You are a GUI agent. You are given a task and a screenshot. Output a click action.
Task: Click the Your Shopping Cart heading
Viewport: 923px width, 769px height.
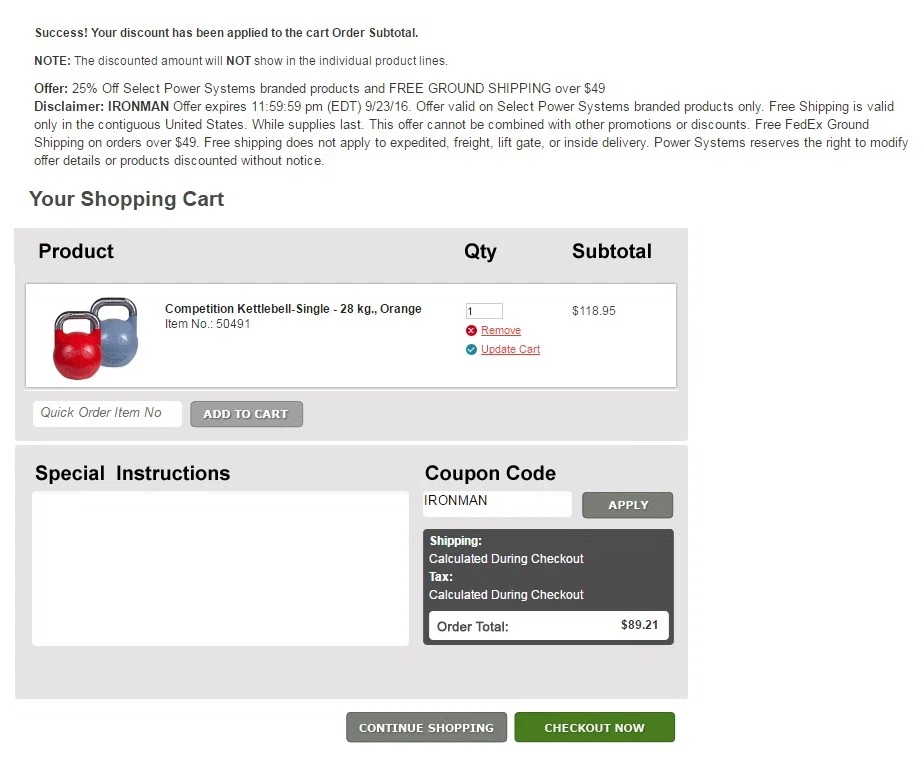[x=127, y=199]
